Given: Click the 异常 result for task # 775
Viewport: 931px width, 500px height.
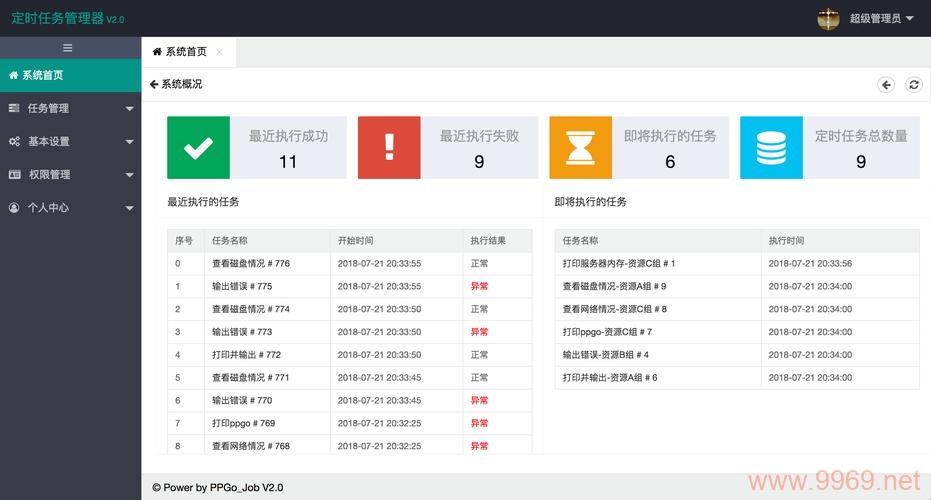Looking at the screenshot, I should (x=479, y=286).
